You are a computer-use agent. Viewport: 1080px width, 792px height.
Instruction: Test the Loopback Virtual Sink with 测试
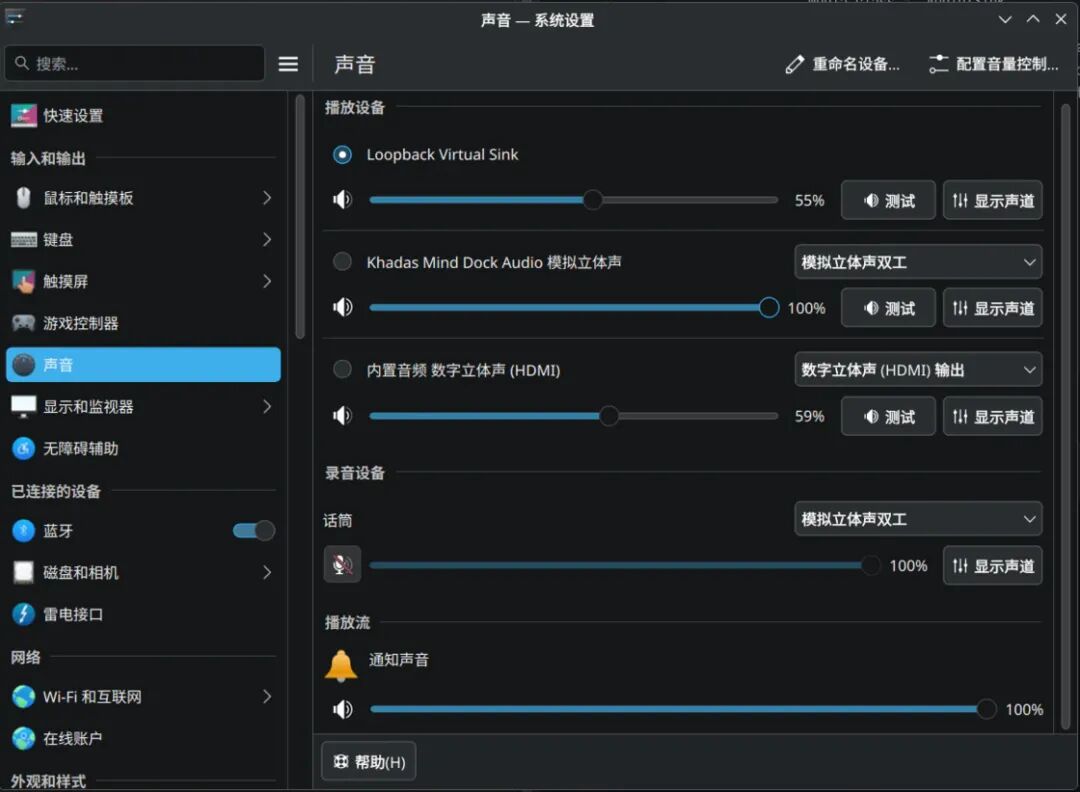tap(888, 200)
